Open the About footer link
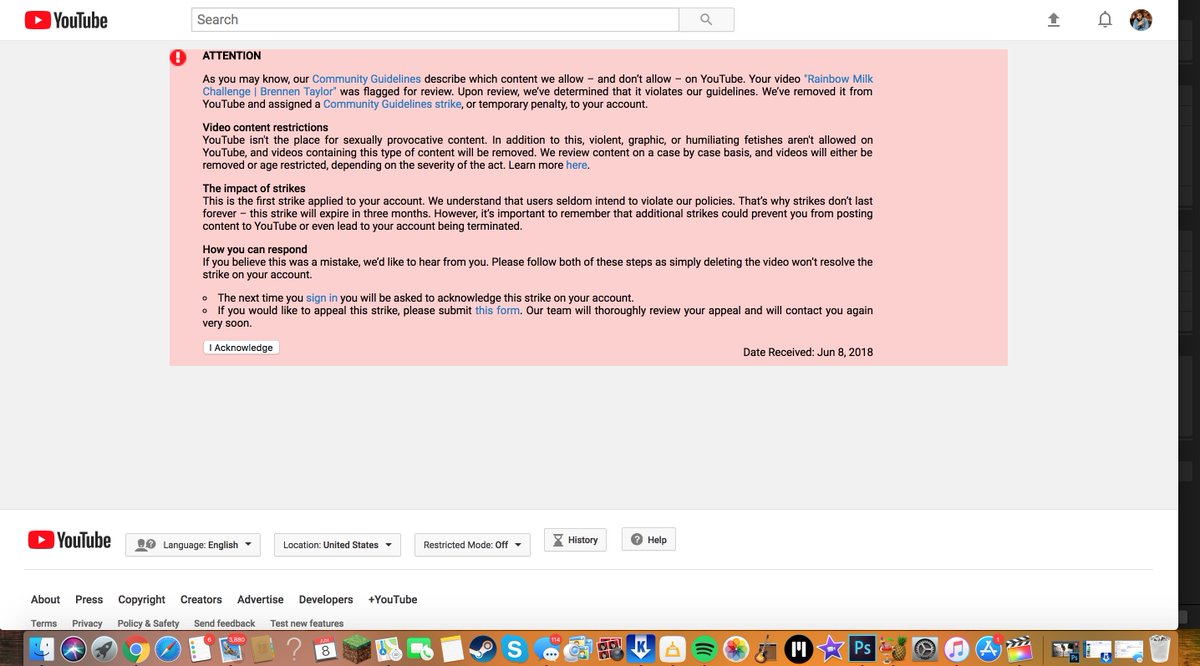Screen dimensions: 1200x666 45,600
